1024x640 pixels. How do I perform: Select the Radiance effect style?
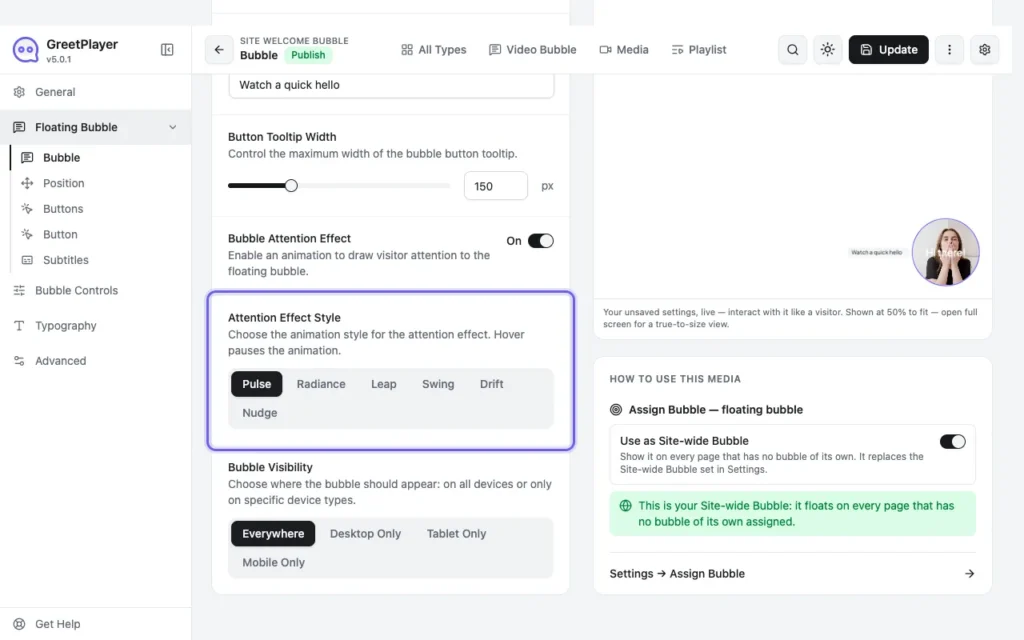tap(321, 384)
